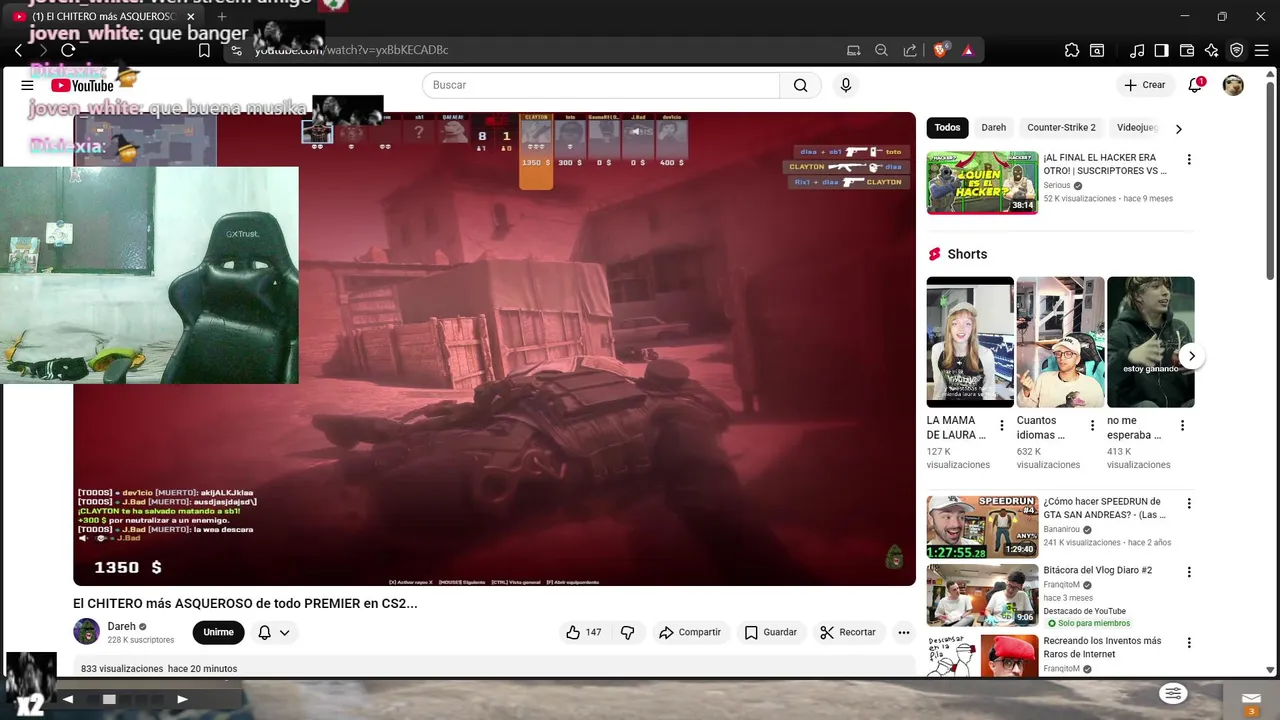Select the YouTube video browser tab
Screen dimensions: 1280x720
(104, 17)
